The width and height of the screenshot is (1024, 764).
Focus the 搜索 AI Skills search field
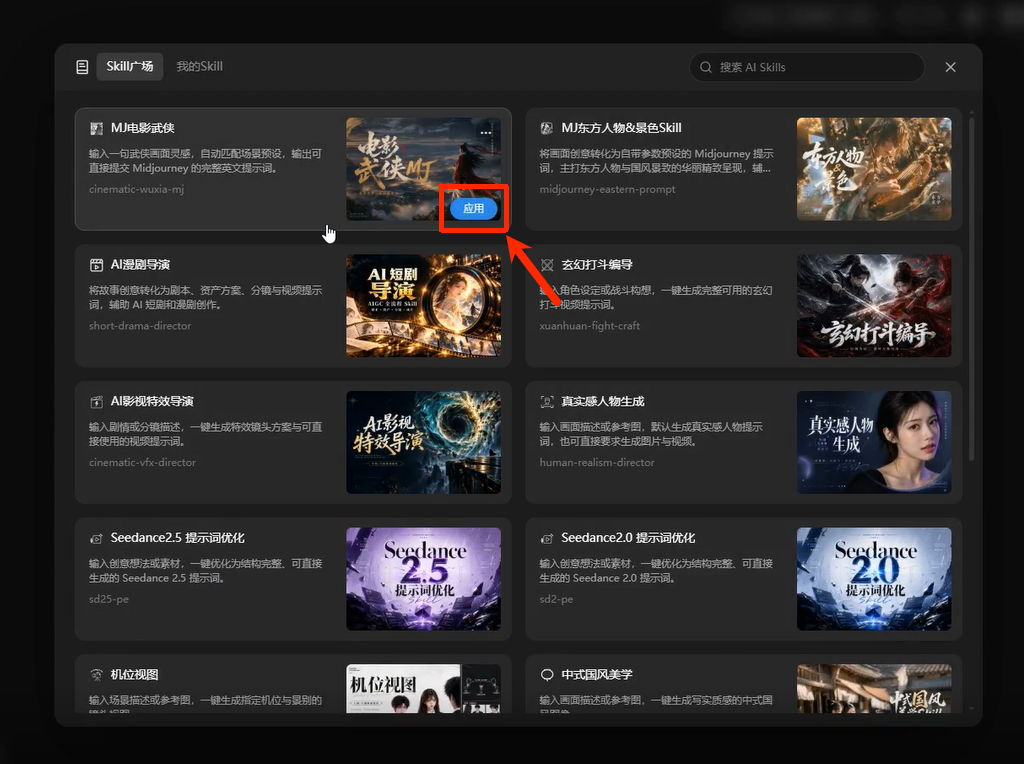(x=807, y=67)
